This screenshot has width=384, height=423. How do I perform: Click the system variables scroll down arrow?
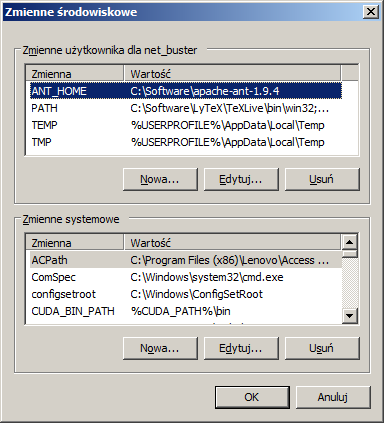(349, 315)
